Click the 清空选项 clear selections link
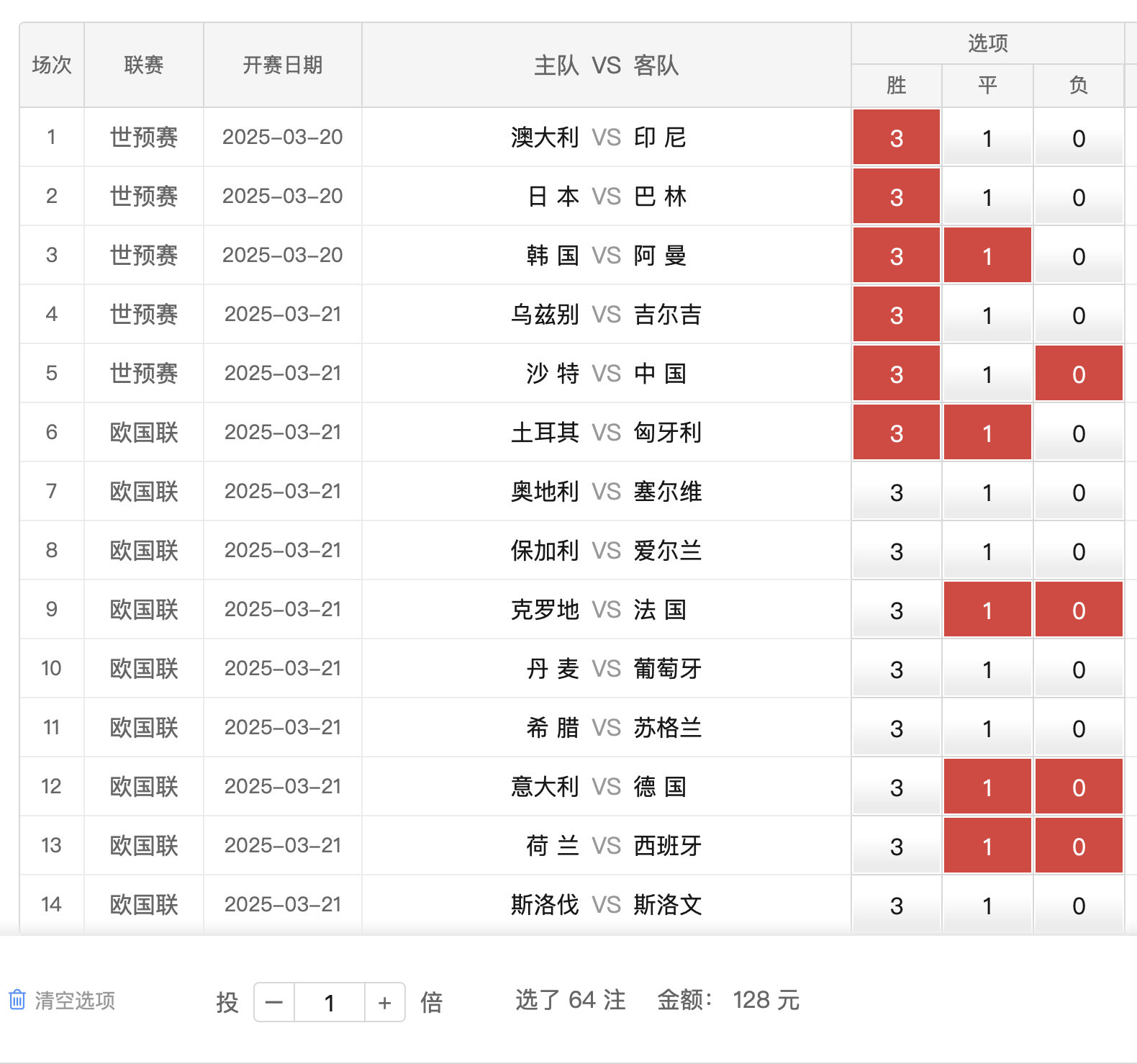 point(75,1001)
